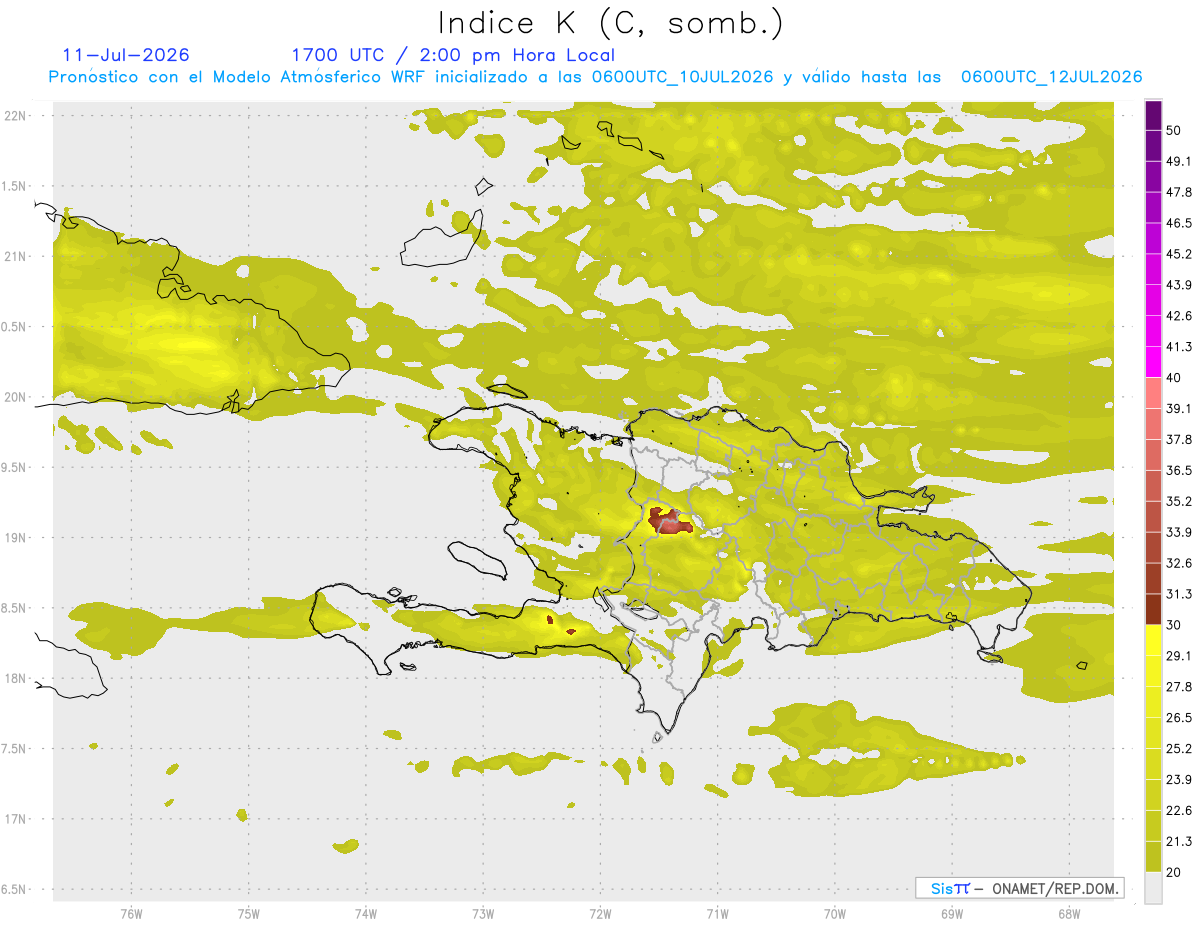Click the "21N" latitude label
The image size is (1200, 927).
tap(16, 256)
